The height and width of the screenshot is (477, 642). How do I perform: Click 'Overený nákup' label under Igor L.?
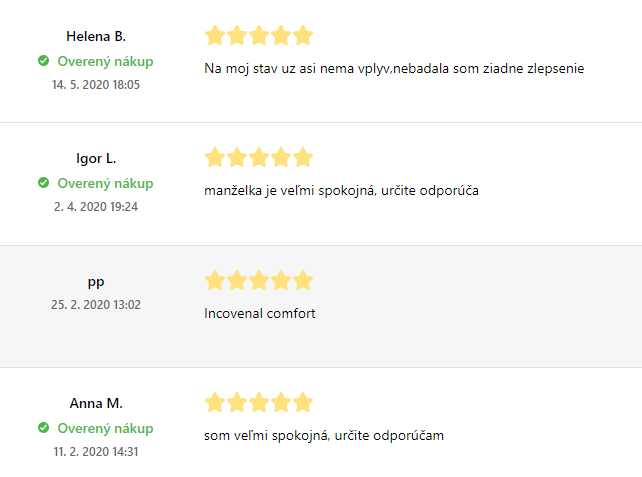[x=105, y=183]
